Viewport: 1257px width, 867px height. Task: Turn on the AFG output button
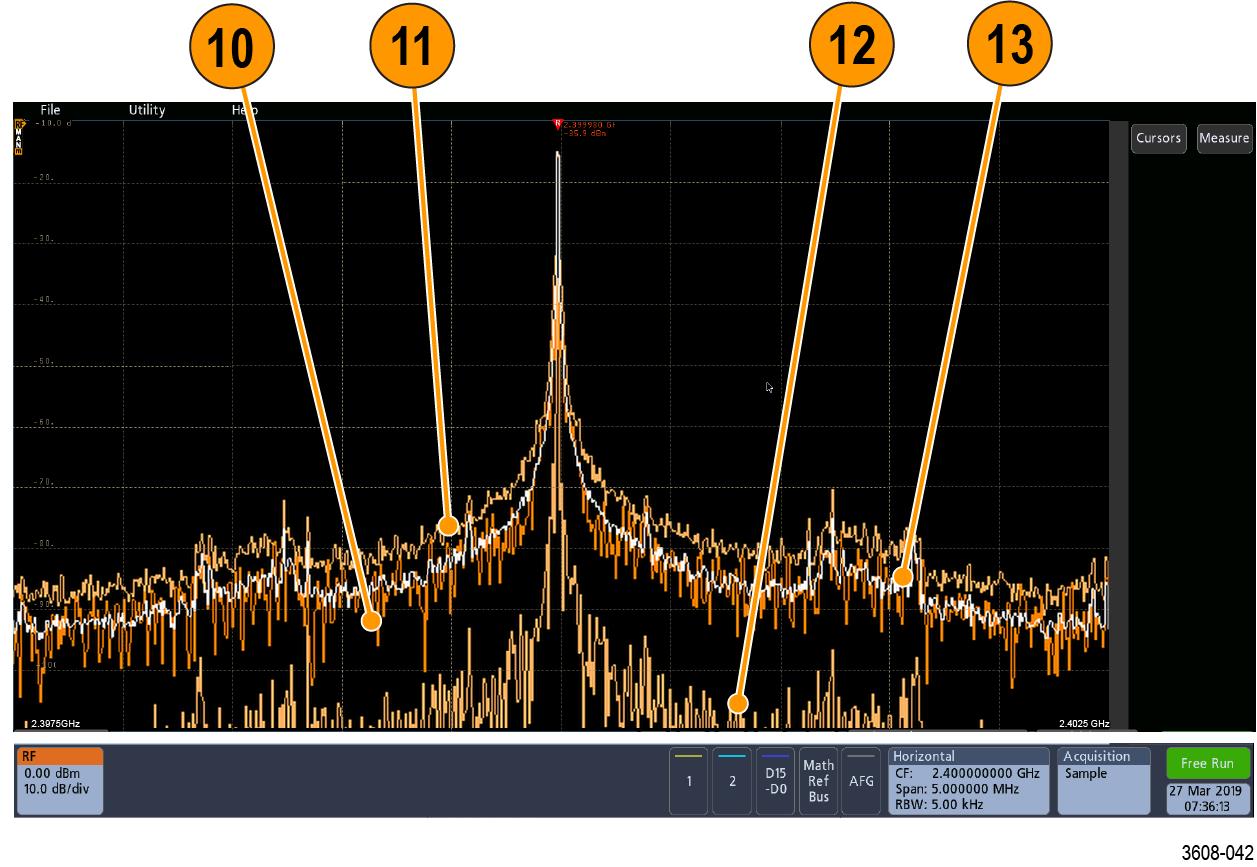click(860, 782)
